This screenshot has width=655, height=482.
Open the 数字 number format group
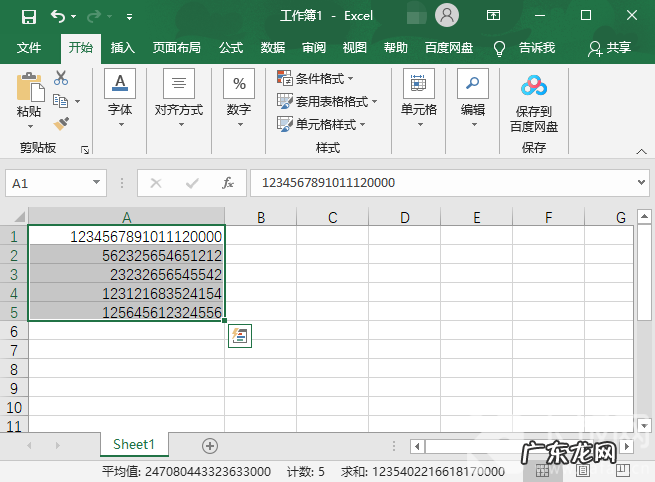click(x=239, y=98)
